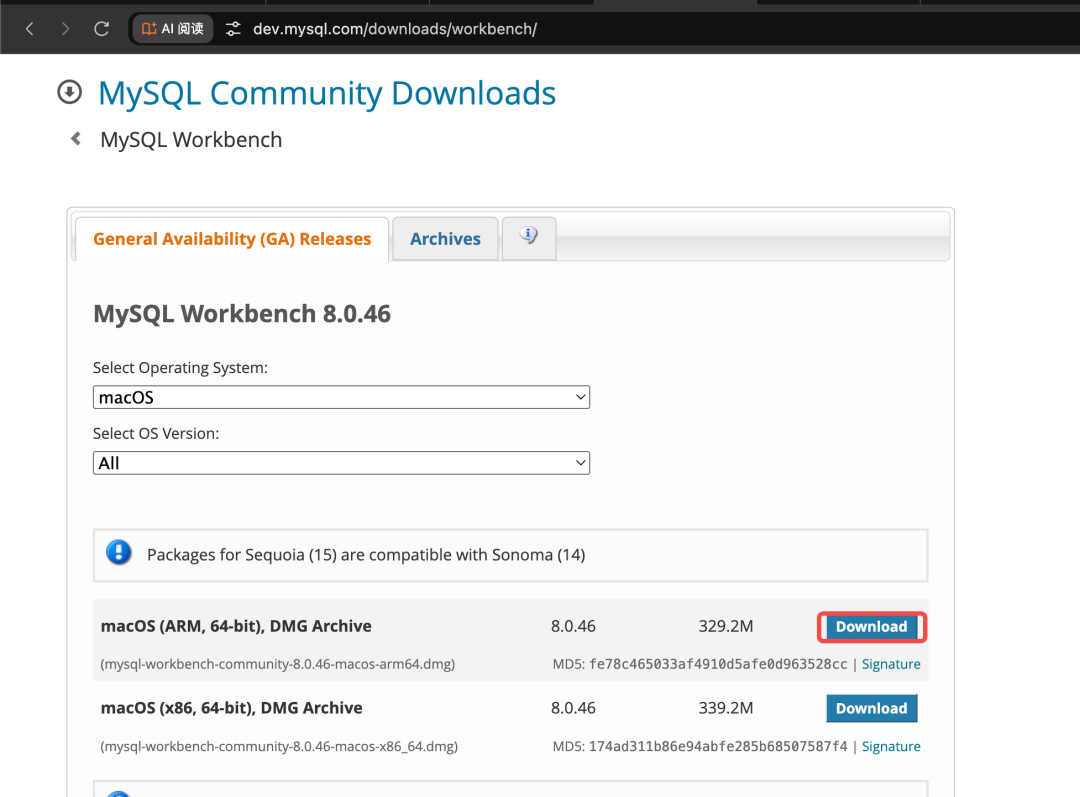
Task: Click the circled download icon beside title
Action: tap(70, 92)
